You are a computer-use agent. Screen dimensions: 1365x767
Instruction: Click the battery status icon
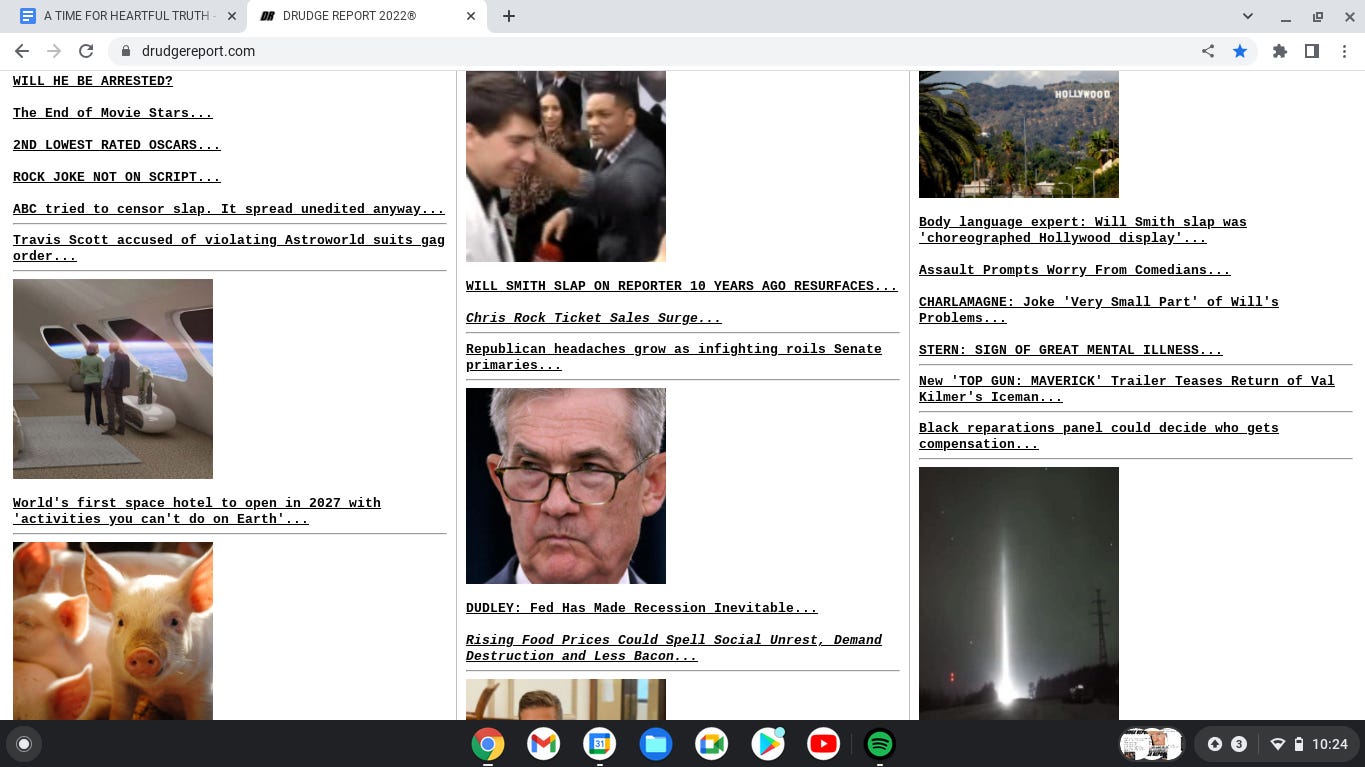(x=1299, y=744)
